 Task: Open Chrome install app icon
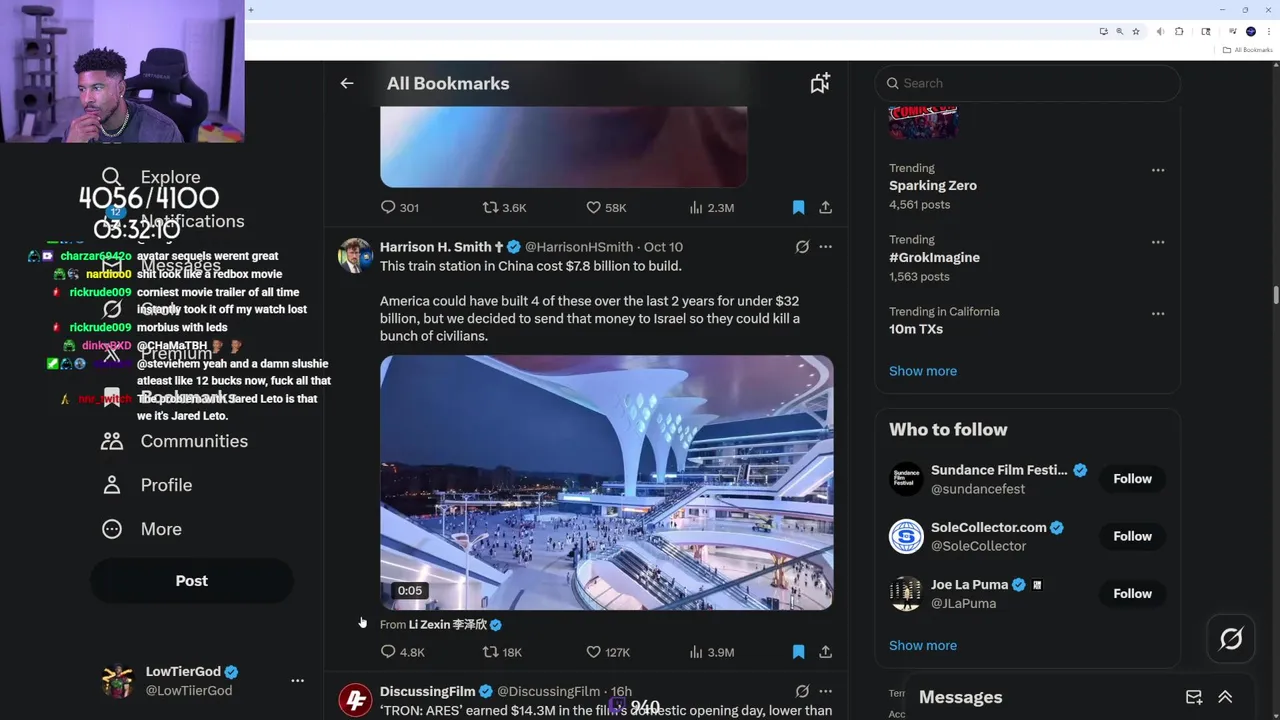coord(1103,32)
